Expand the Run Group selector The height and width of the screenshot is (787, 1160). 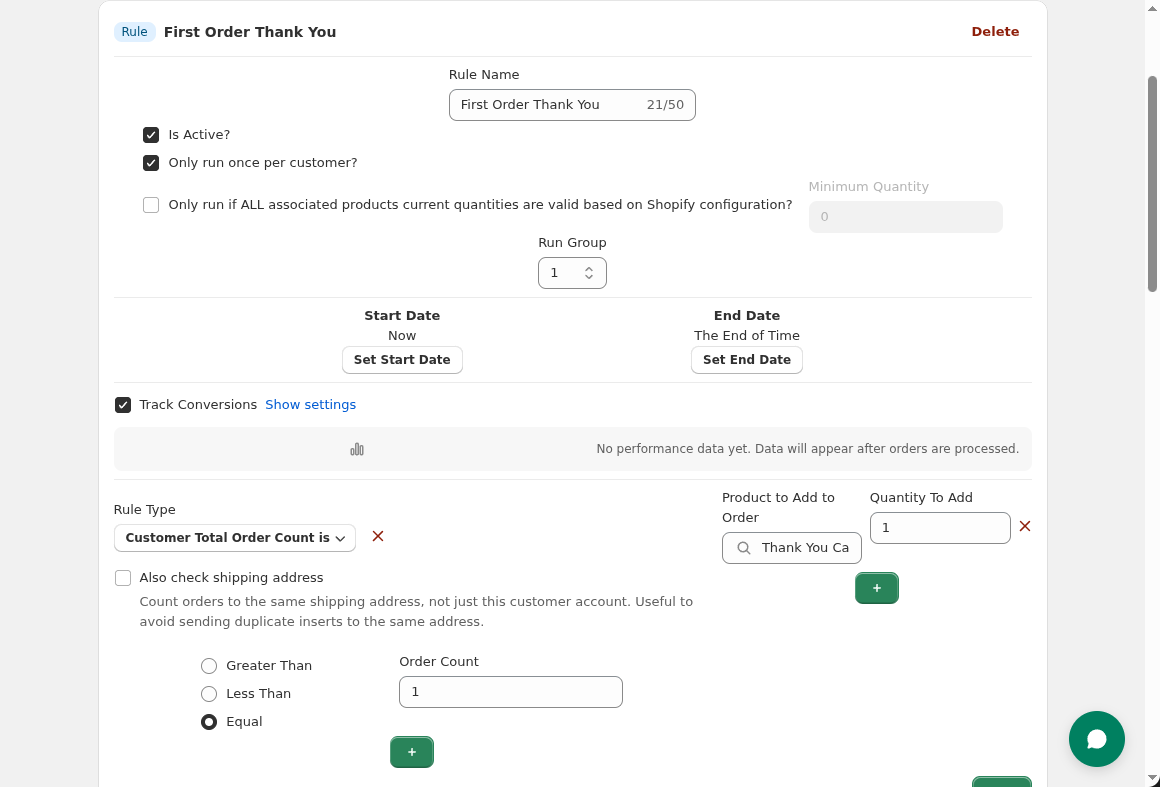coord(590,272)
